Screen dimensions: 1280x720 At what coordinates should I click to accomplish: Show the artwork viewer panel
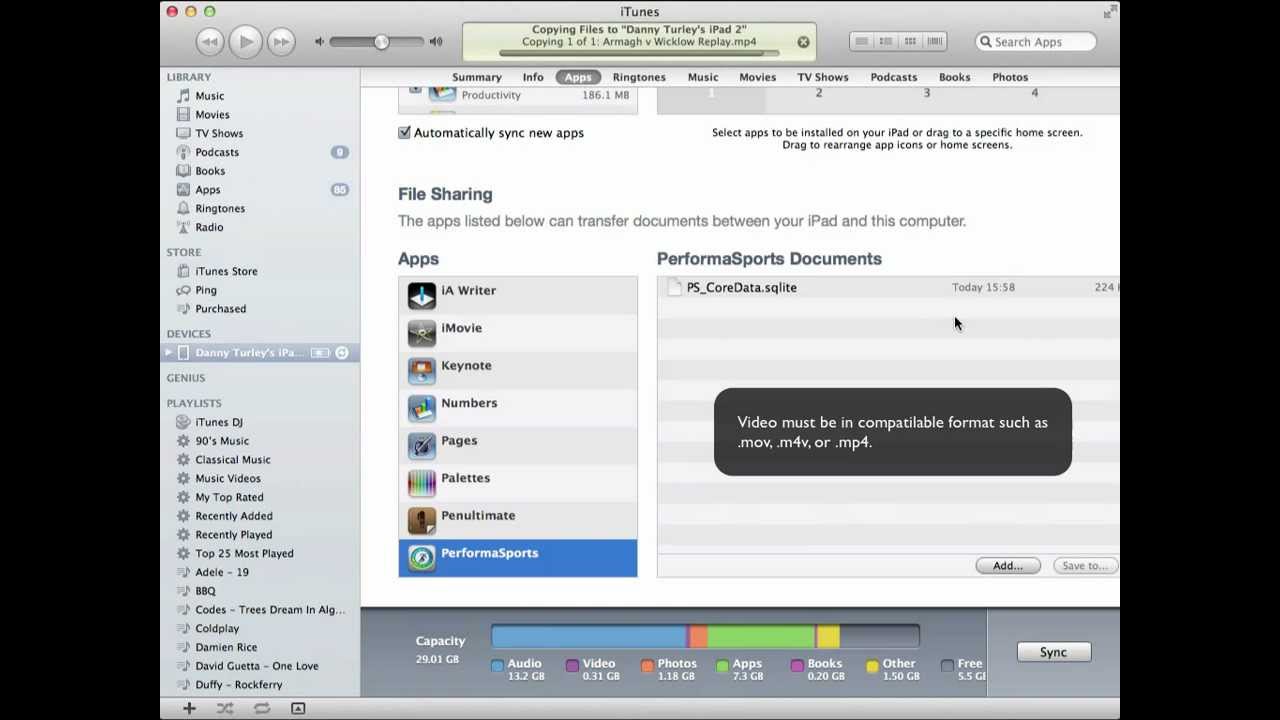tap(298, 708)
